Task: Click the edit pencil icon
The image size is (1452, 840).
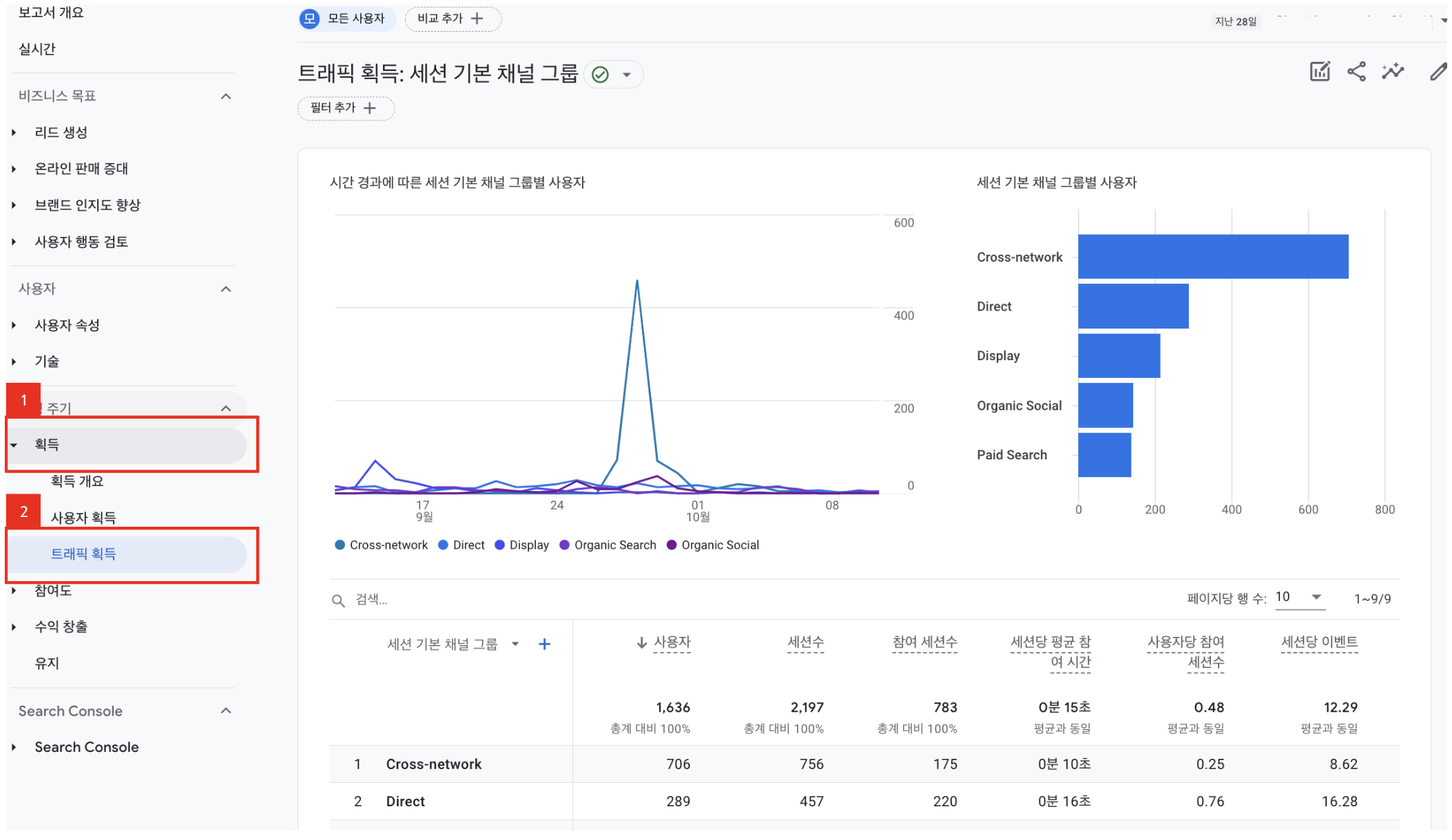Action: tap(1438, 72)
